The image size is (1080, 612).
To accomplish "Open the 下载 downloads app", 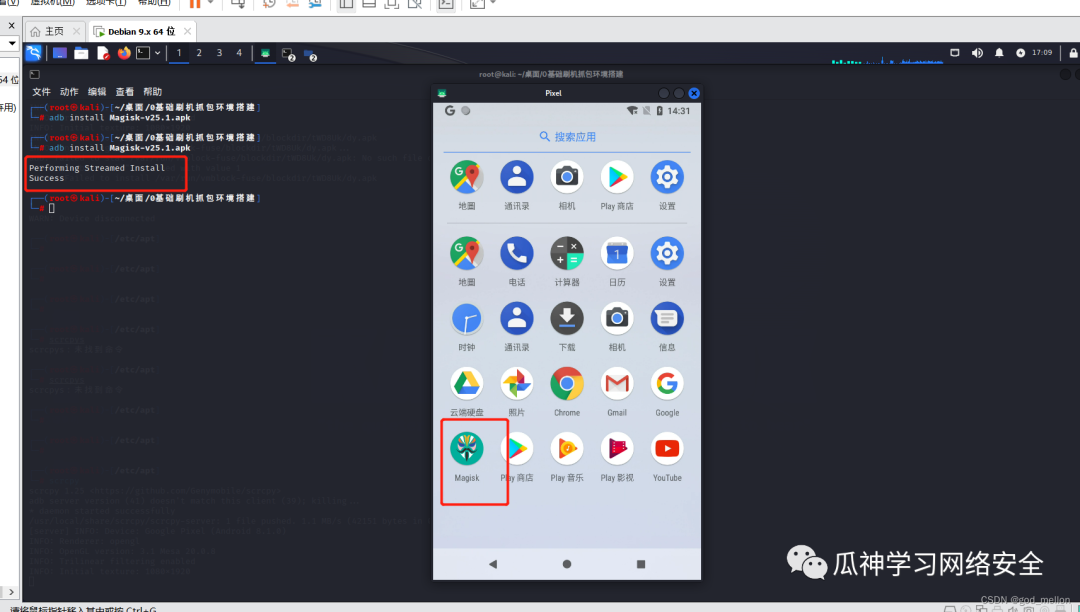I will (x=567, y=319).
